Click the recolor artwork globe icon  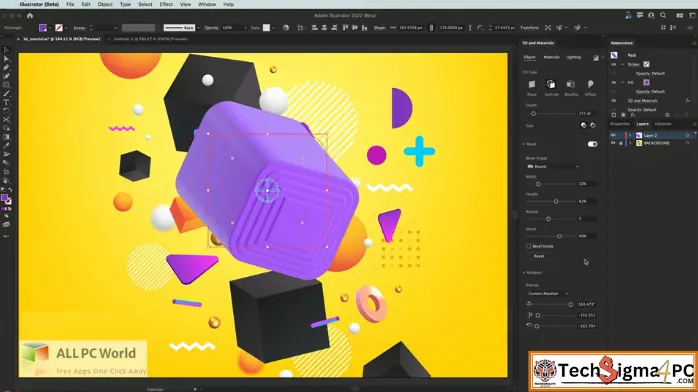pyautogui.click(x=286, y=28)
